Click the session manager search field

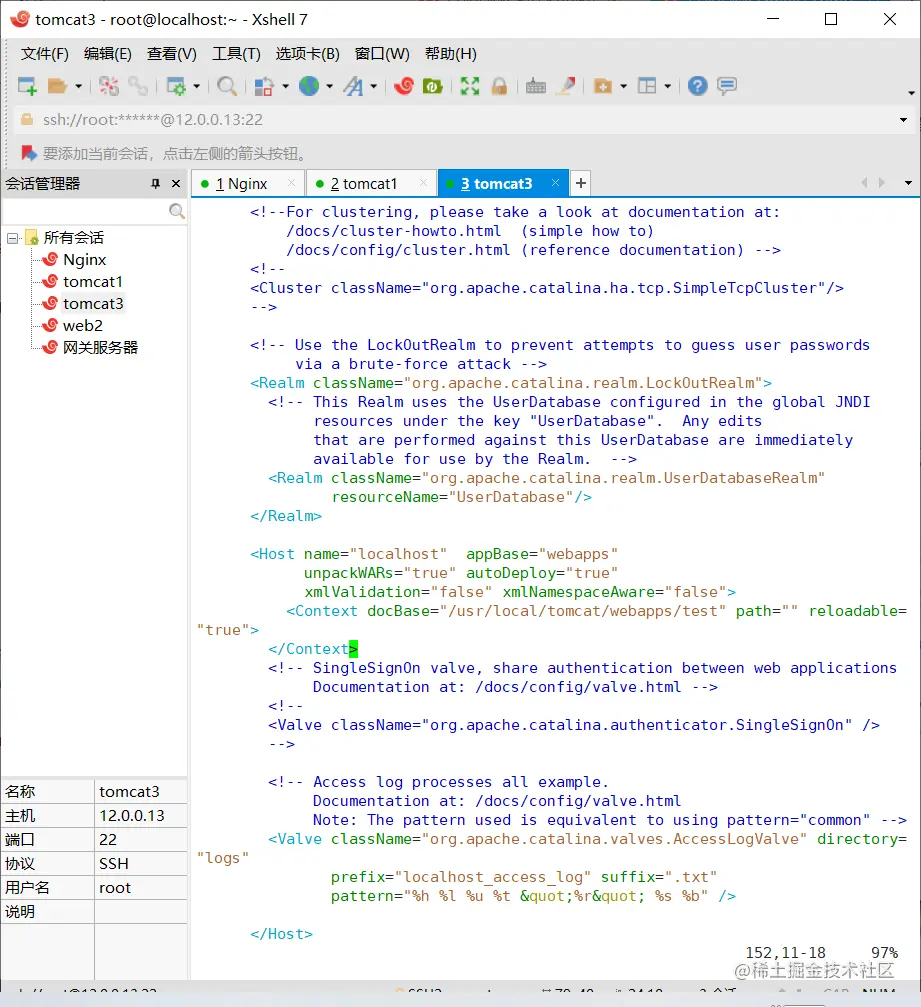click(x=85, y=211)
